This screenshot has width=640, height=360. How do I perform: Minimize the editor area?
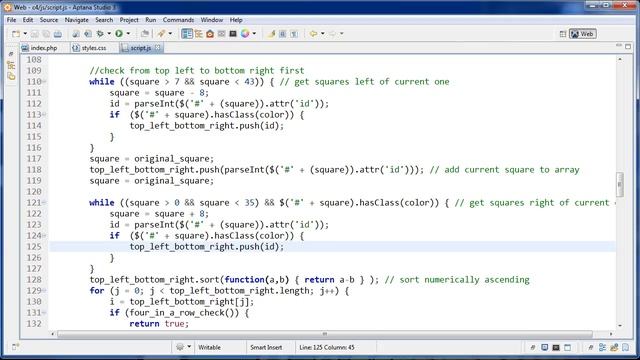pos(619,46)
